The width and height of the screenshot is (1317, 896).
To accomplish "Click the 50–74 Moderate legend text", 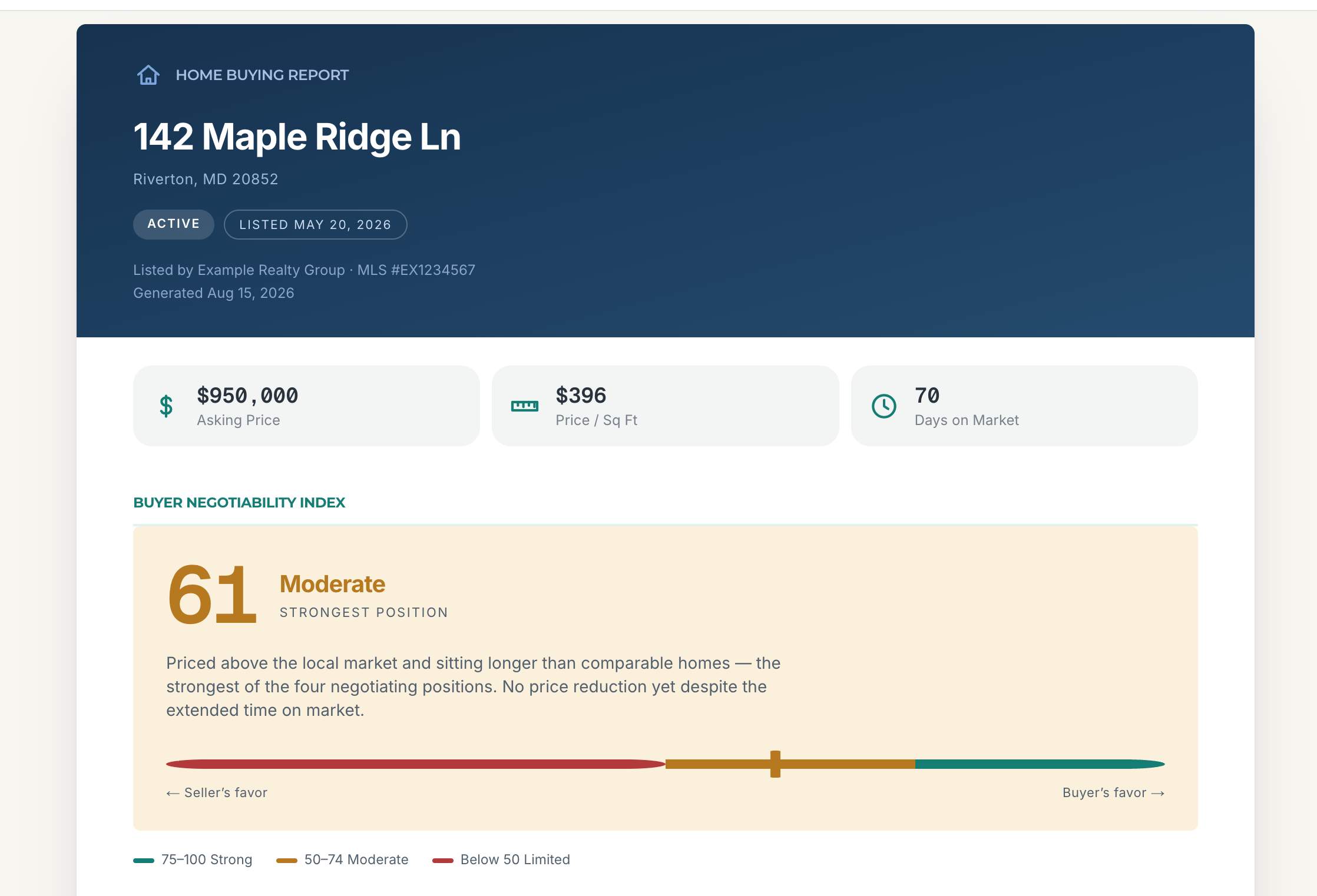I will point(356,860).
